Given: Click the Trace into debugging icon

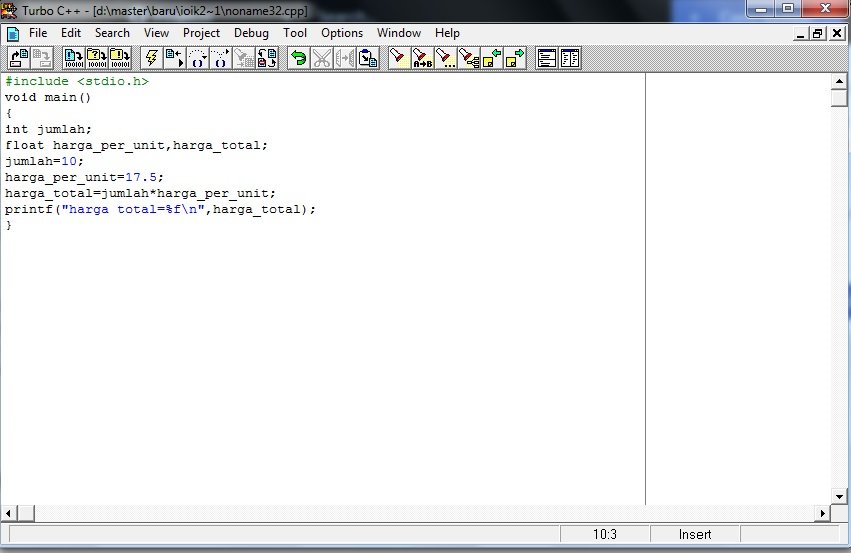Looking at the screenshot, I should [x=198, y=58].
